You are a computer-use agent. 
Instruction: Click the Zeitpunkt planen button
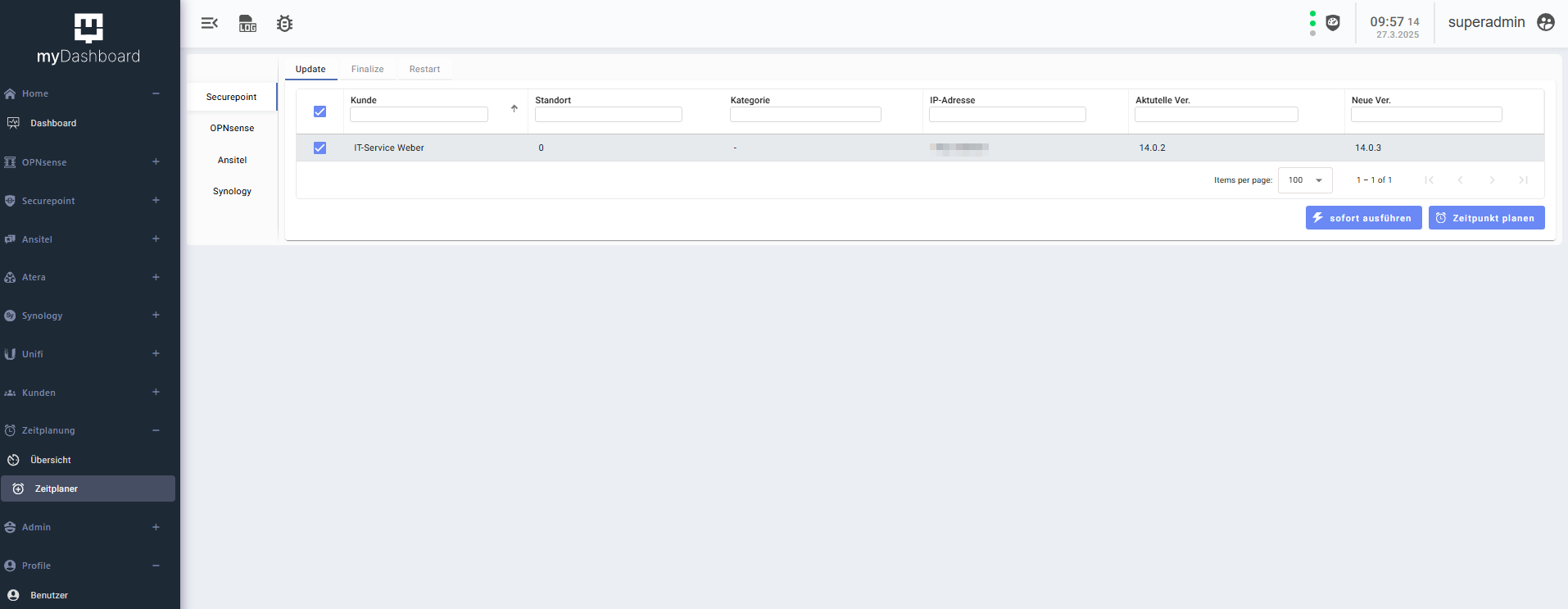[x=1486, y=218]
